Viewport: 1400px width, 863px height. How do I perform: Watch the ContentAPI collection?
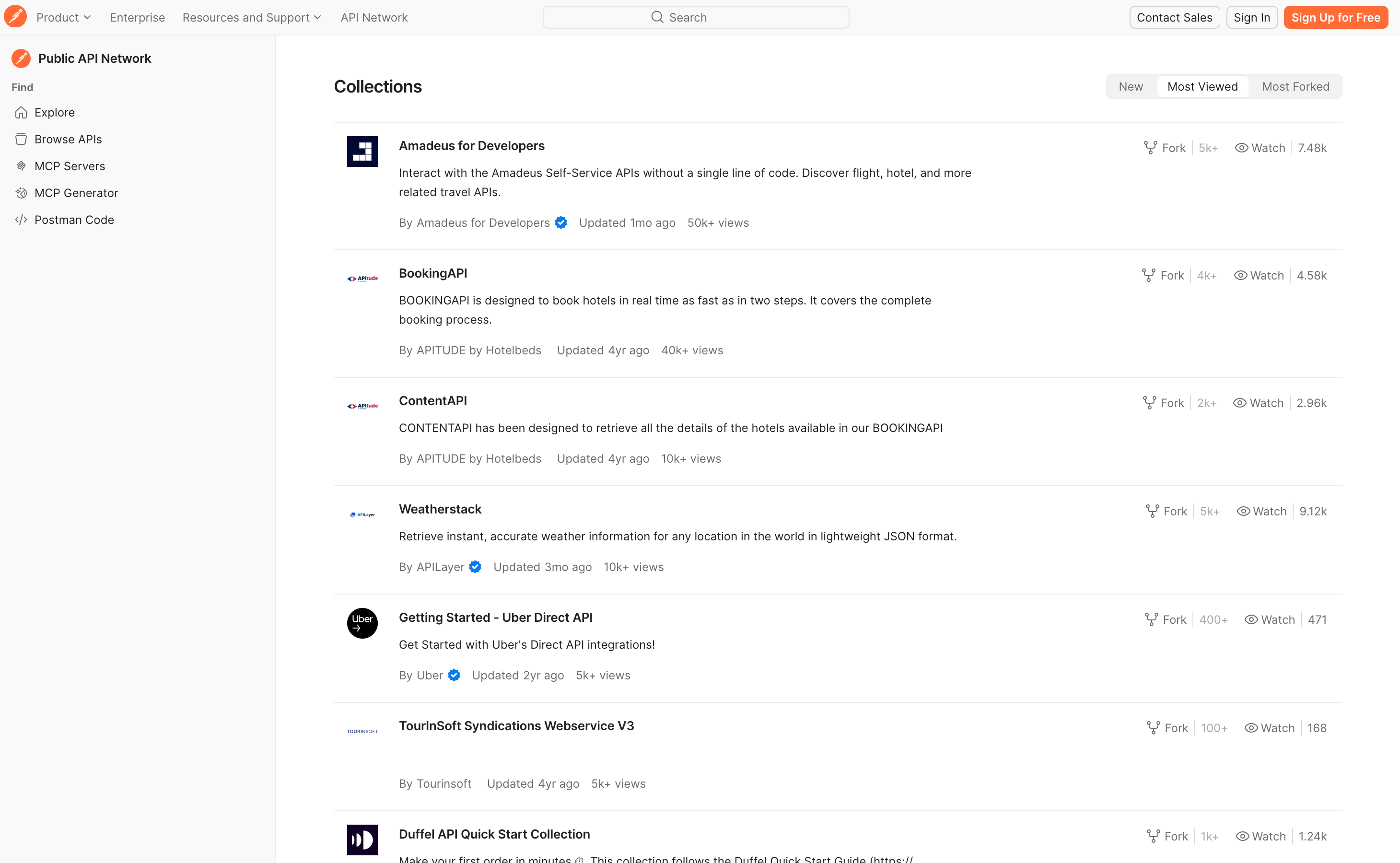point(1258,403)
